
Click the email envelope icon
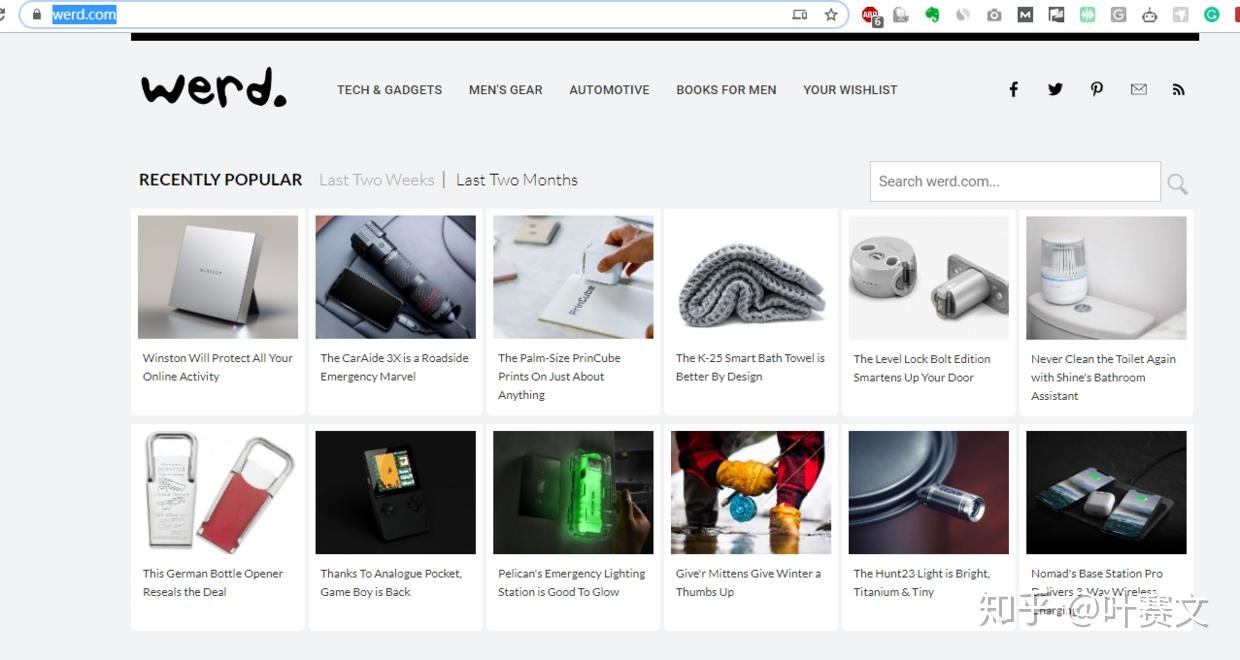[x=1138, y=89]
